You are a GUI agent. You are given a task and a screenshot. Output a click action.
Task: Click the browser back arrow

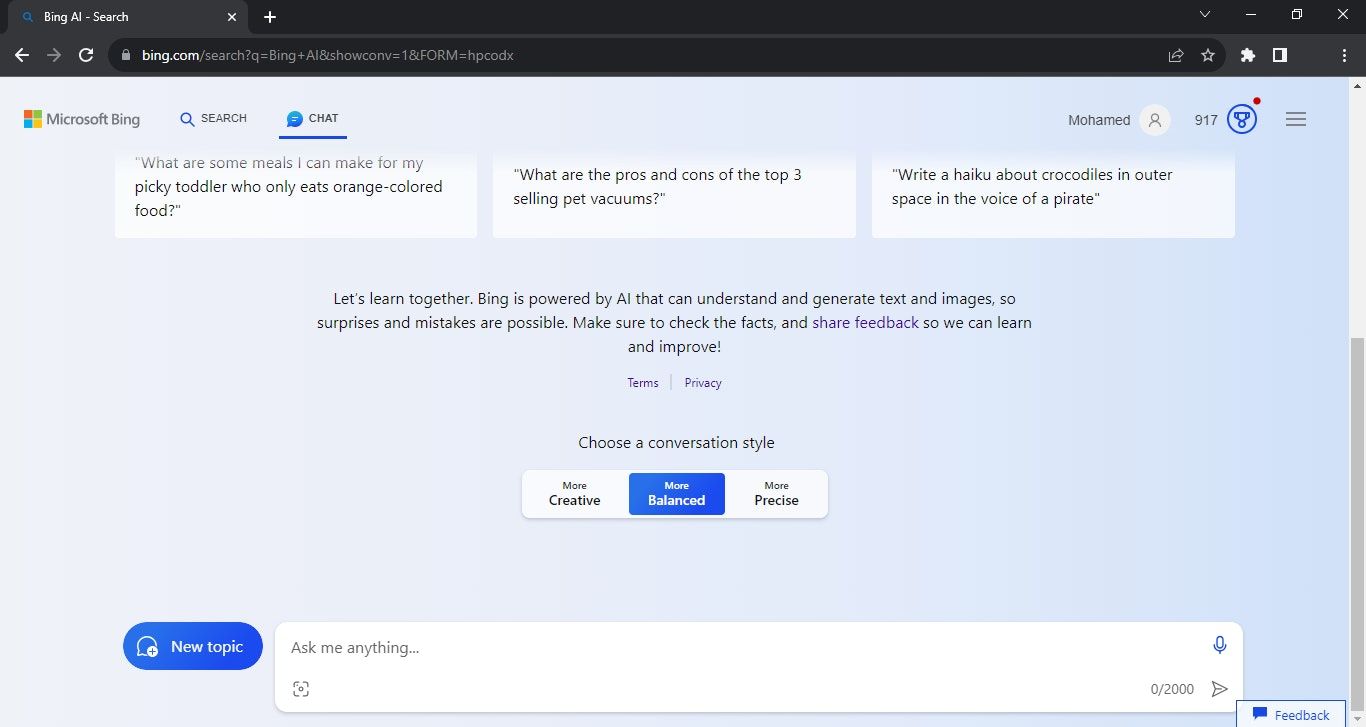tap(22, 55)
